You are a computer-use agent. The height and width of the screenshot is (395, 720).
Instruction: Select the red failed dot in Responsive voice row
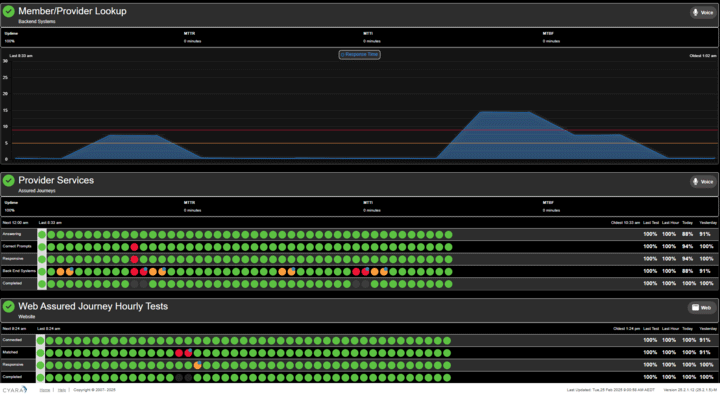click(x=134, y=260)
